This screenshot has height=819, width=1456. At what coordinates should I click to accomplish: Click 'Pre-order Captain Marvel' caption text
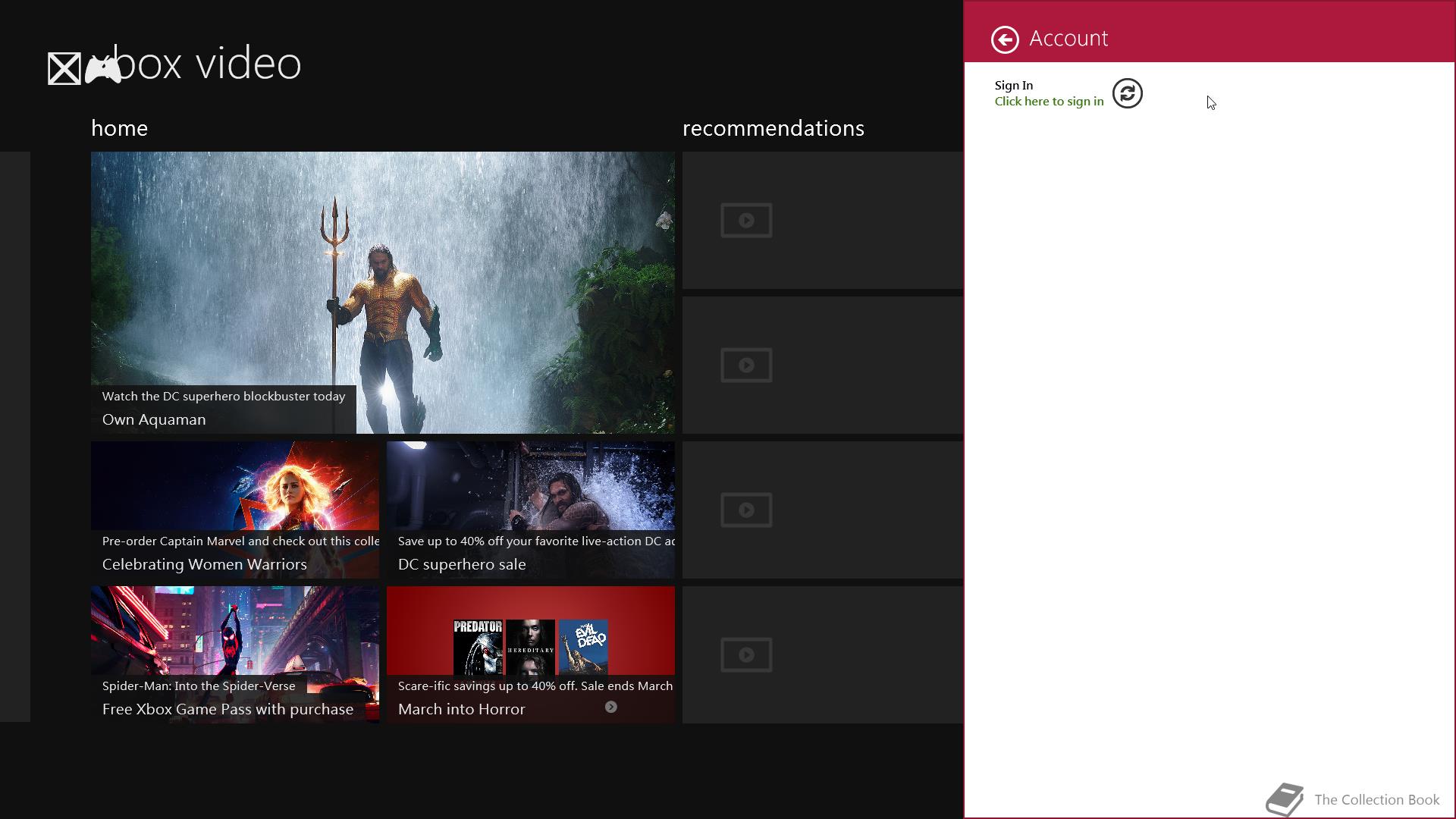point(240,541)
